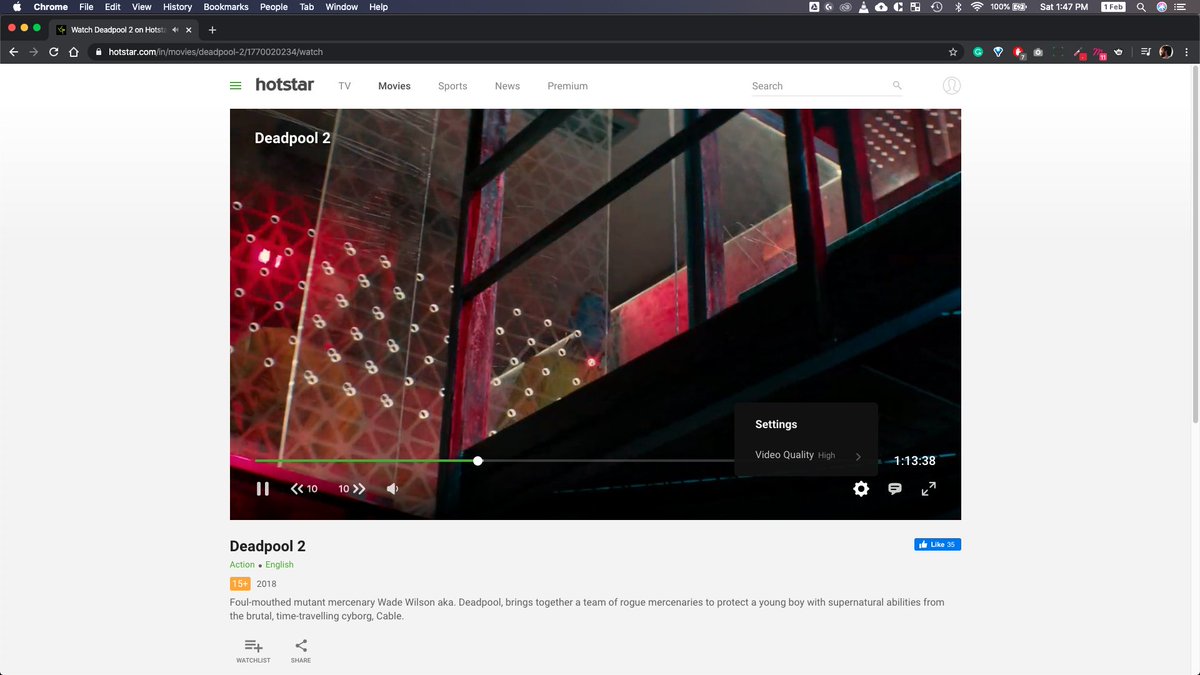This screenshot has height=675, width=1200.
Task: Close the Deadpool 2 tab
Action: point(189,30)
